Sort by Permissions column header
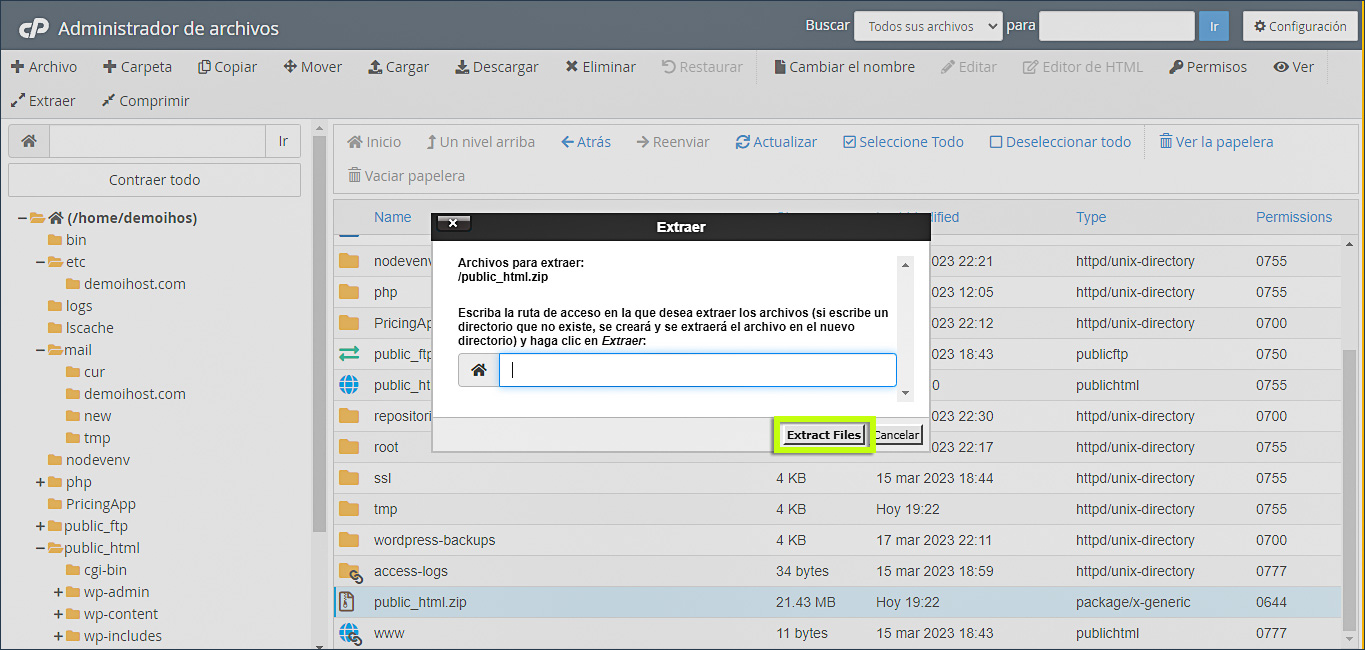The height and width of the screenshot is (650, 1365). coord(1293,217)
